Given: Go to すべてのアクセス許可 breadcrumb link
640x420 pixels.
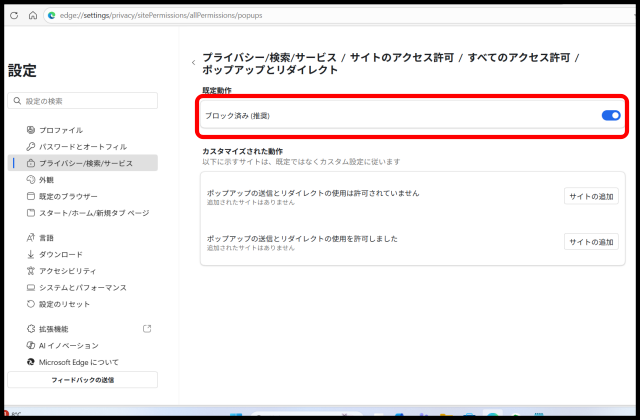Looking at the screenshot, I should click(x=519, y=58).
